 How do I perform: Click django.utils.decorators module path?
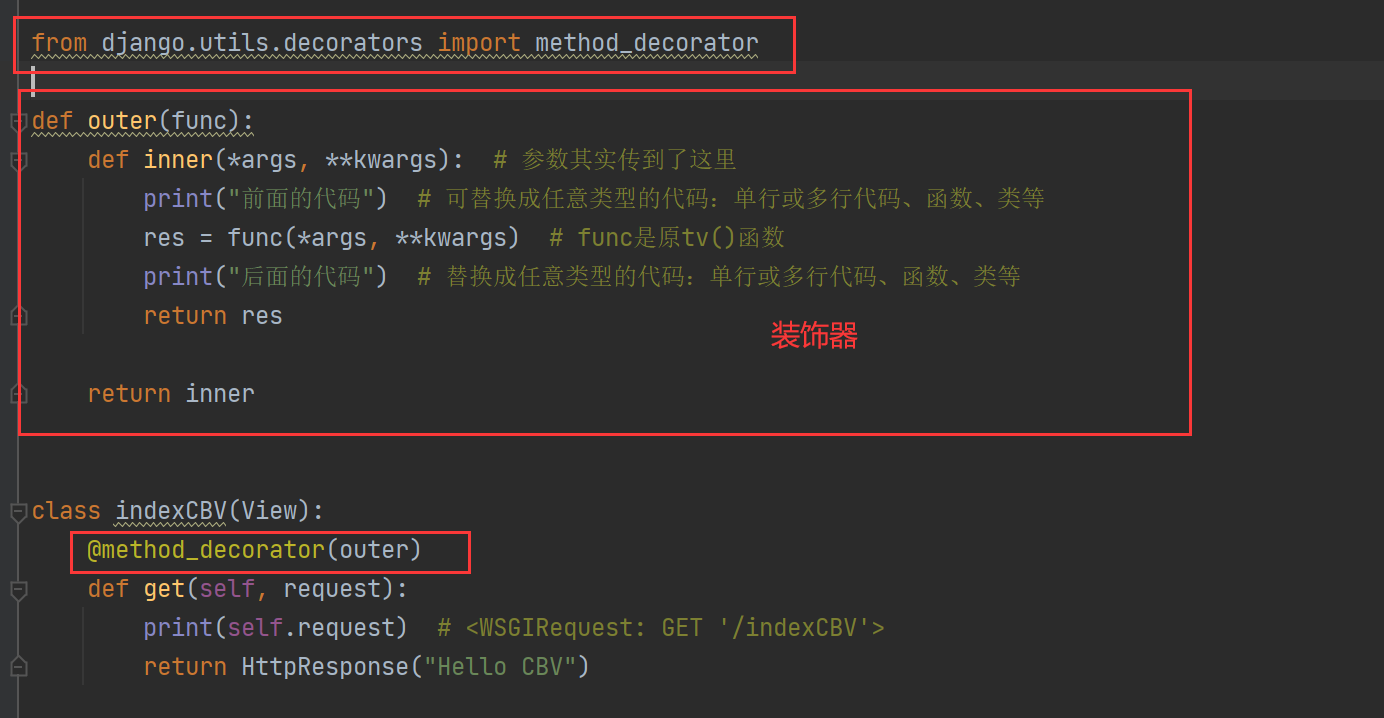(262, 43)
